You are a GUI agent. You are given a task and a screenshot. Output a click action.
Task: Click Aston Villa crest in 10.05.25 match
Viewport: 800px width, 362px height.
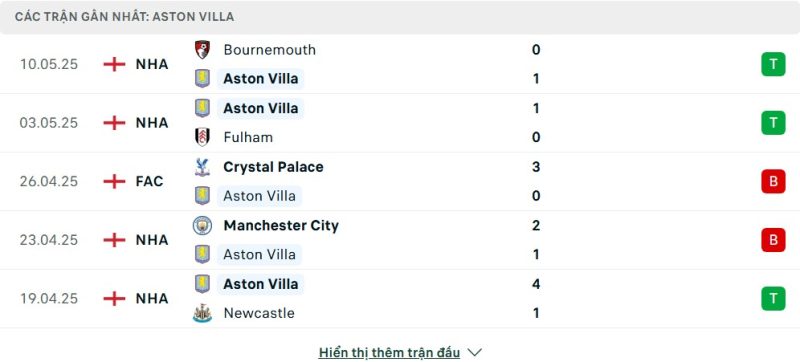click(x=202, y=79)
